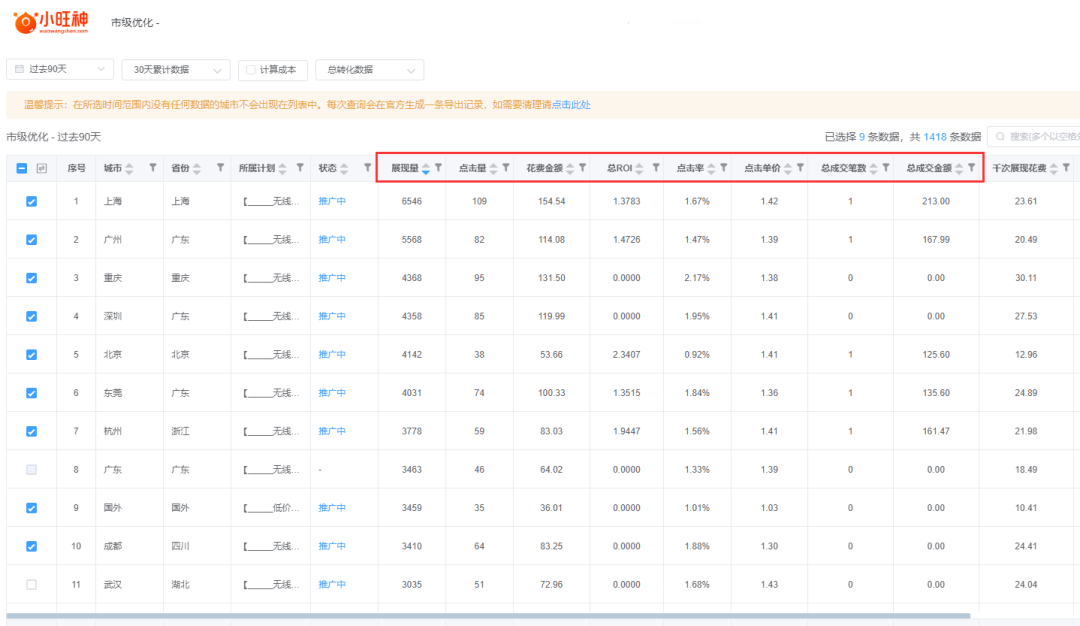Click the 序号 column header
Image resolution: width=1080 pixels, height=626 pixels.
coord(76,168)
